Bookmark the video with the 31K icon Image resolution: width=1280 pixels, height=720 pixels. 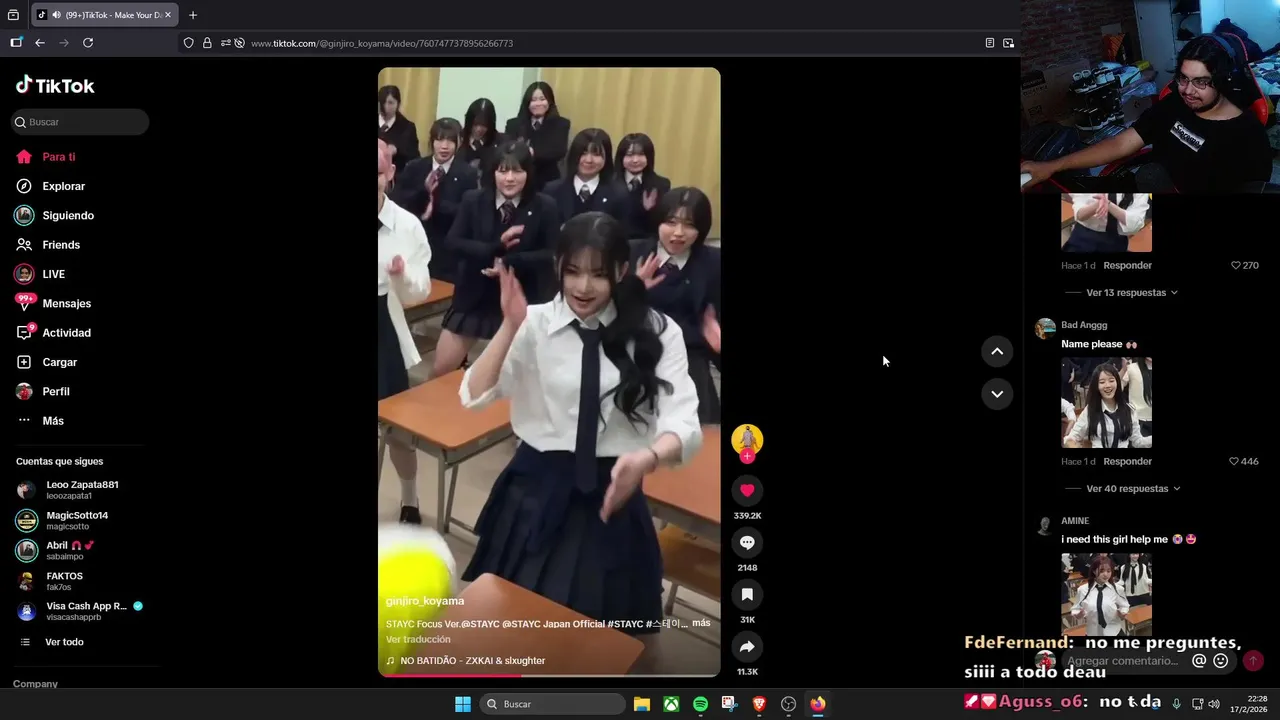tap(747, 594)
